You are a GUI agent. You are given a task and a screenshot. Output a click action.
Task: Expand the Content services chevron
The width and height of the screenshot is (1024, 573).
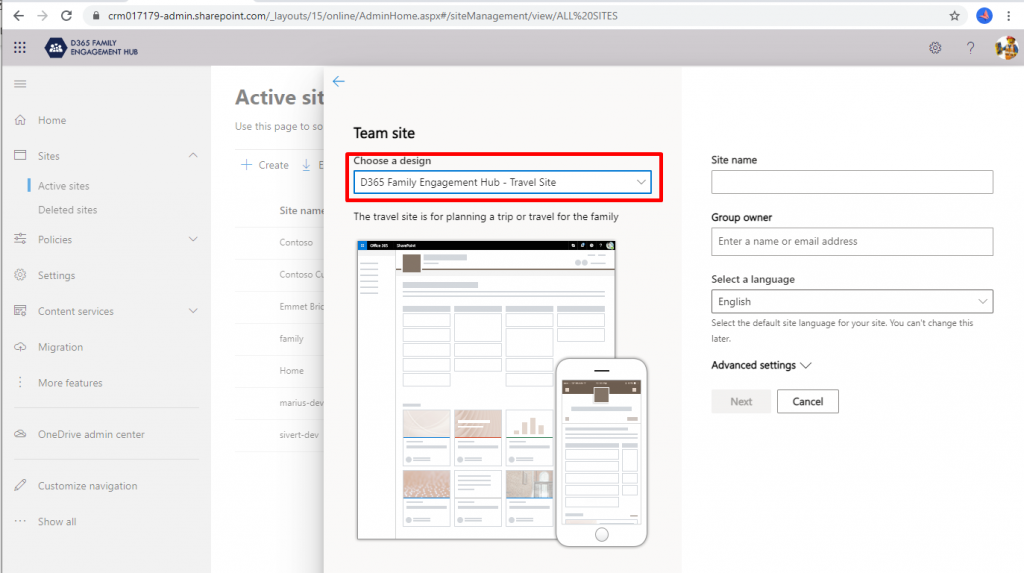pyautogui.click(x=193, y=311)
